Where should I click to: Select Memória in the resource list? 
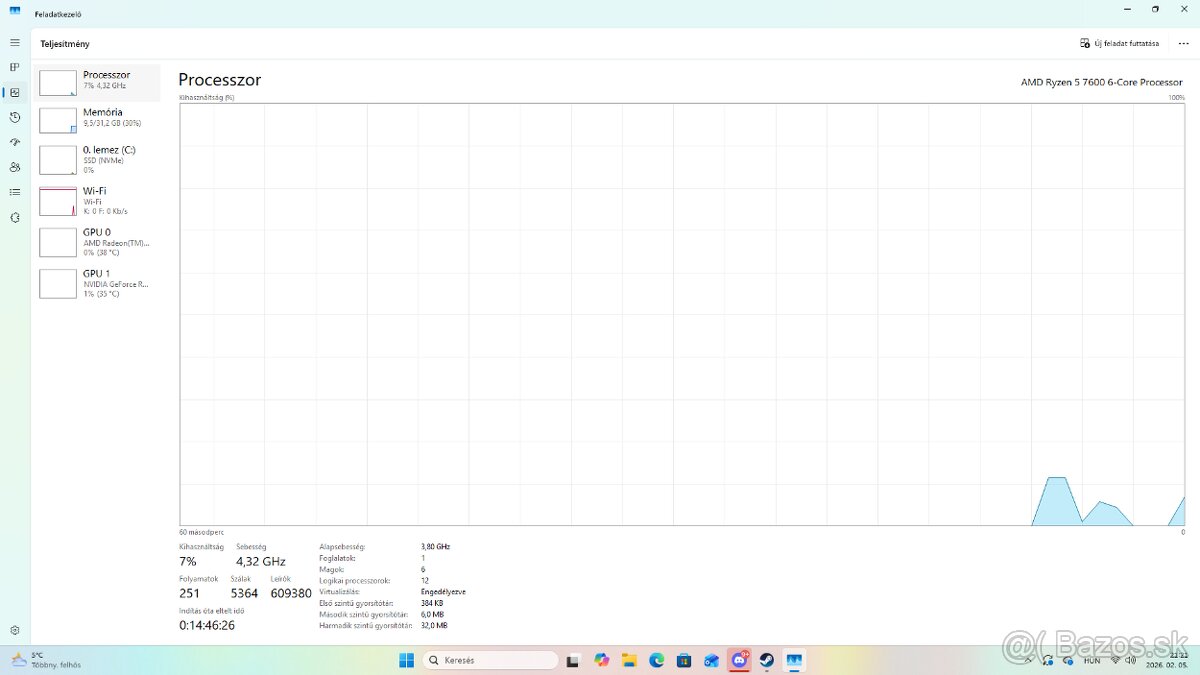pos(98,120)
